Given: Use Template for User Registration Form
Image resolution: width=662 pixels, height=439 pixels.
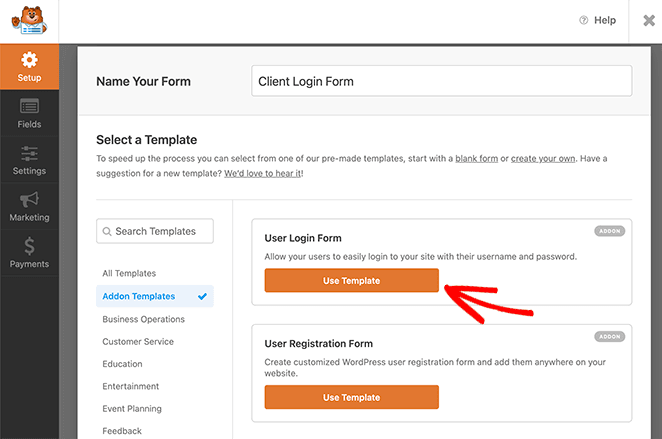Looking at the screenshot, I should click(x=351, y=397).
